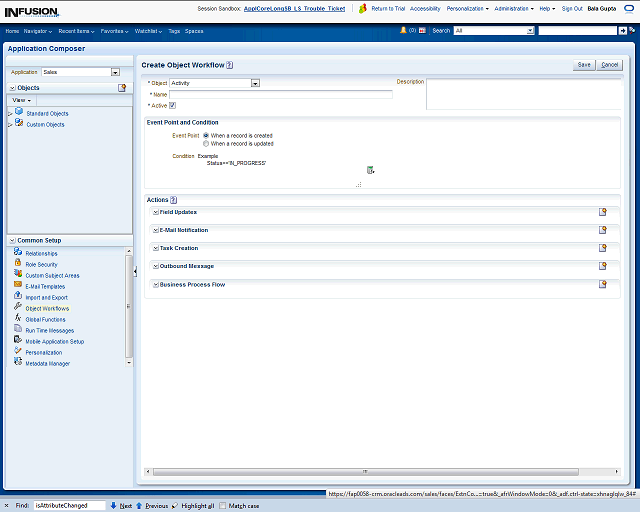Image resolution: width=640 pixels, height=512 pixels.
Task: Open the Object dropdown showing Activity
Action: point(255,83)
